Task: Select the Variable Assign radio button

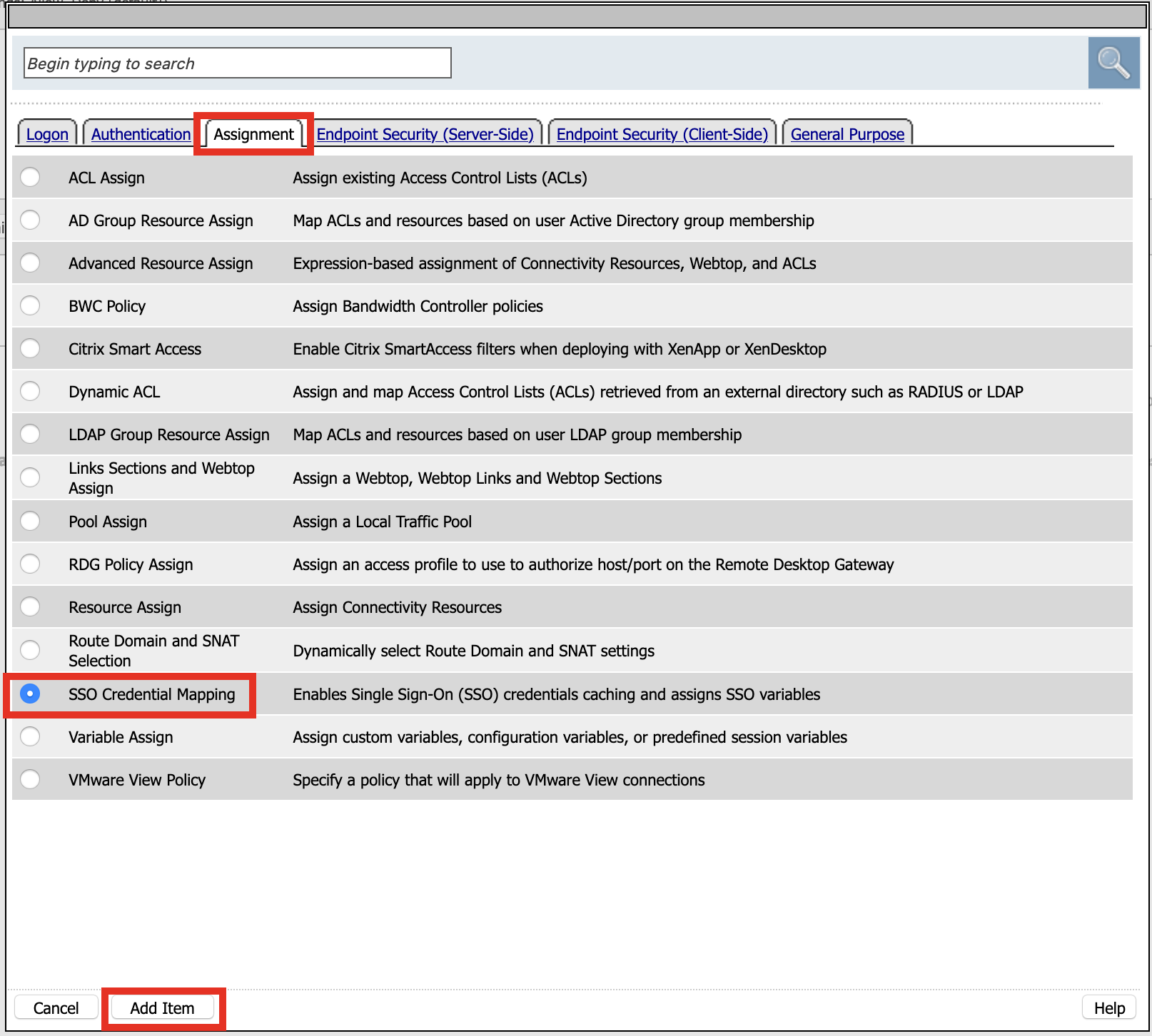Action: [x=30, y=736]
